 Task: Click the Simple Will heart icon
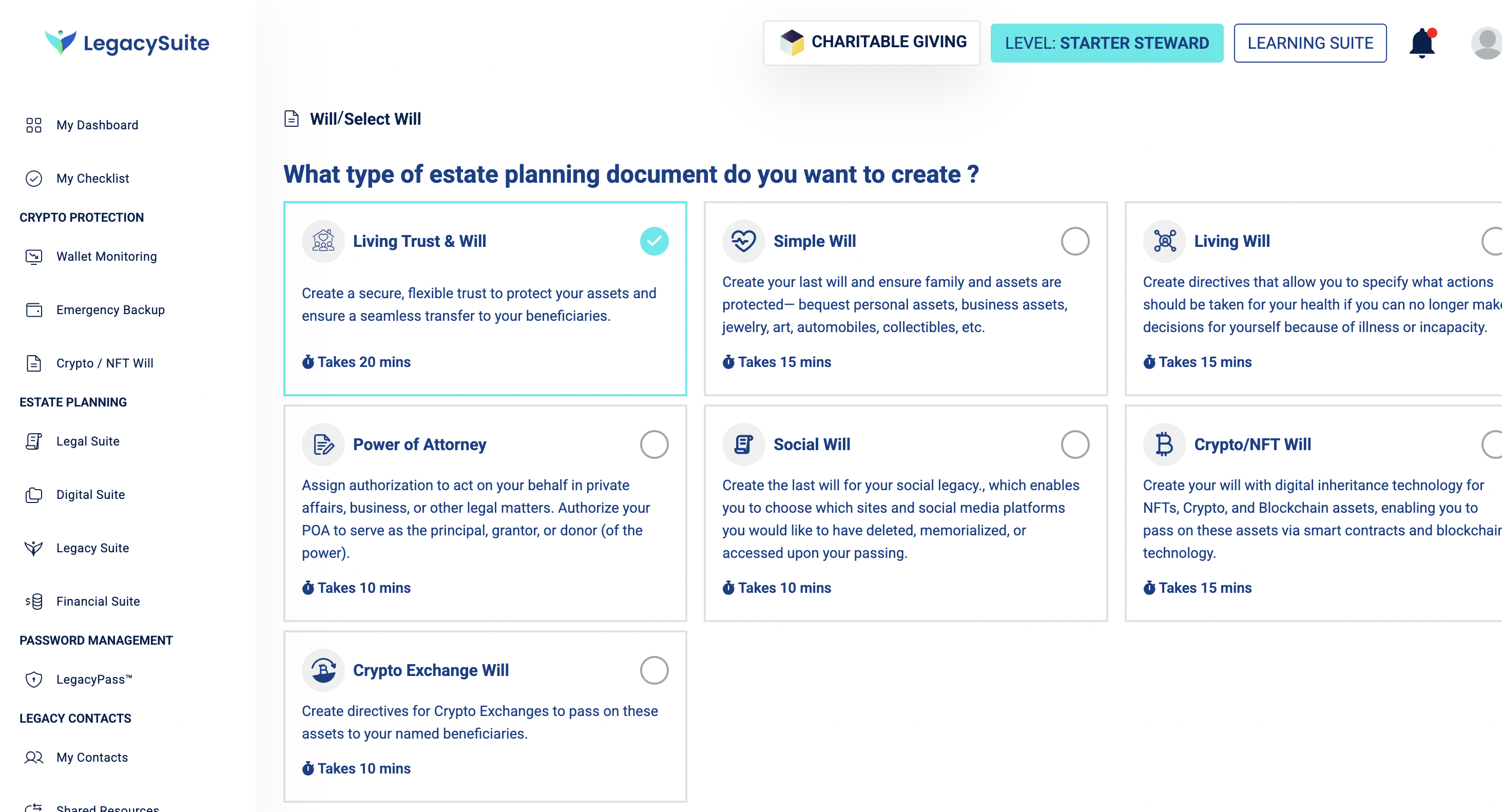pos(743,241)
